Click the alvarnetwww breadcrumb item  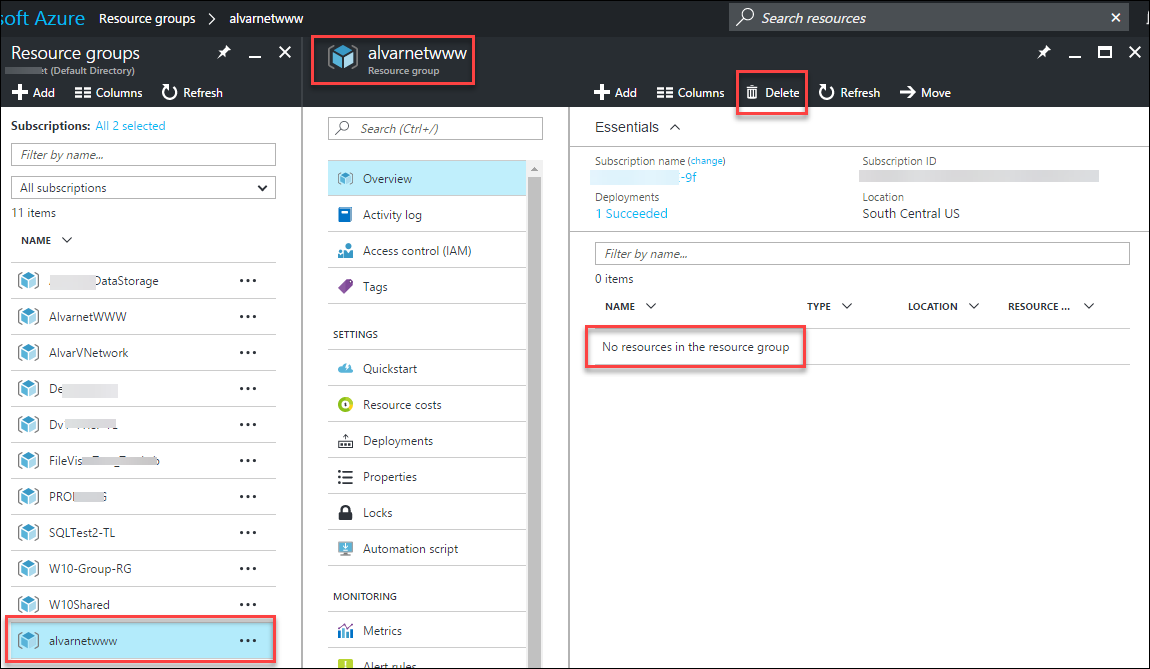265,18
